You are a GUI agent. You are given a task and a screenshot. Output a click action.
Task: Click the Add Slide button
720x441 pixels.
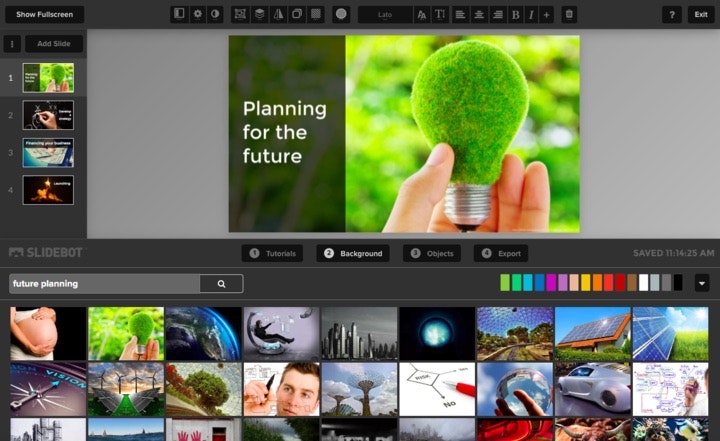click(x=54, y=44)
